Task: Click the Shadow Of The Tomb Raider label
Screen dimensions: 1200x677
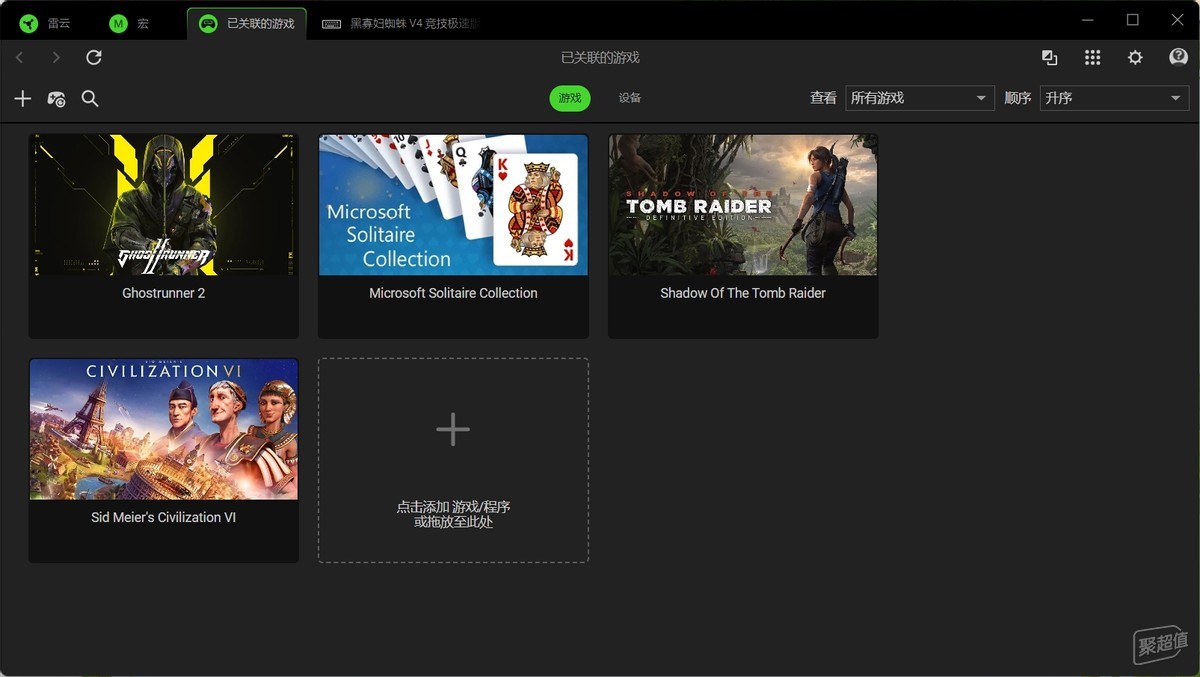Action: click(743, 293)
